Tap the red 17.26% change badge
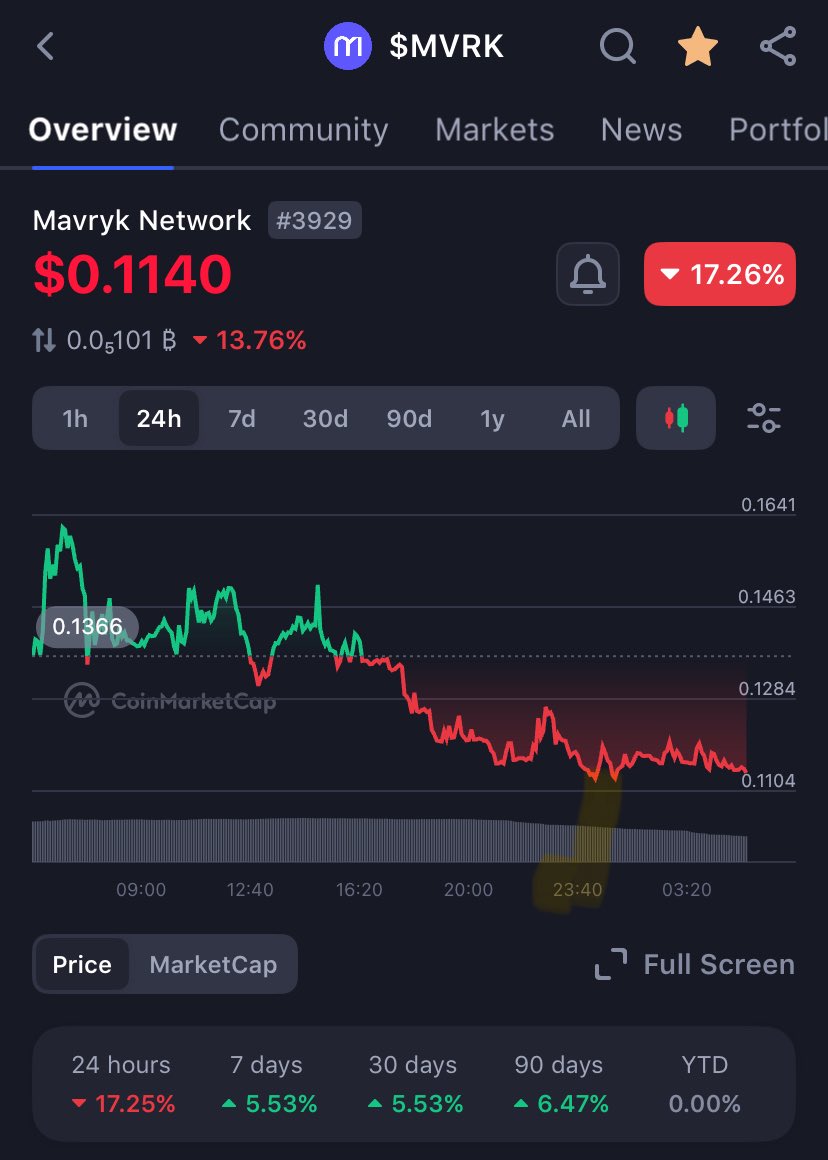 [x=720, y=274]
